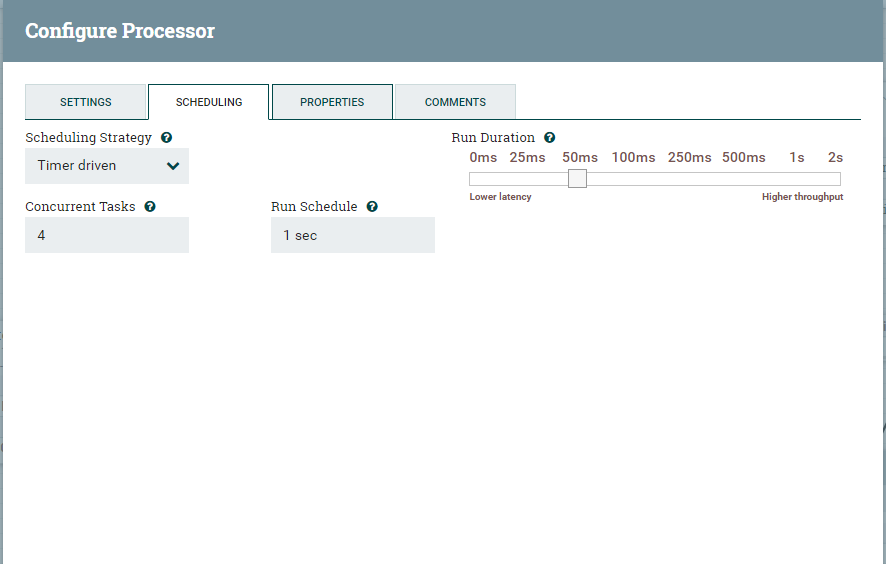Screen dimensions: 886x564
Task: Click the Run Duration slider handle
Action: (x=577, y=179)
